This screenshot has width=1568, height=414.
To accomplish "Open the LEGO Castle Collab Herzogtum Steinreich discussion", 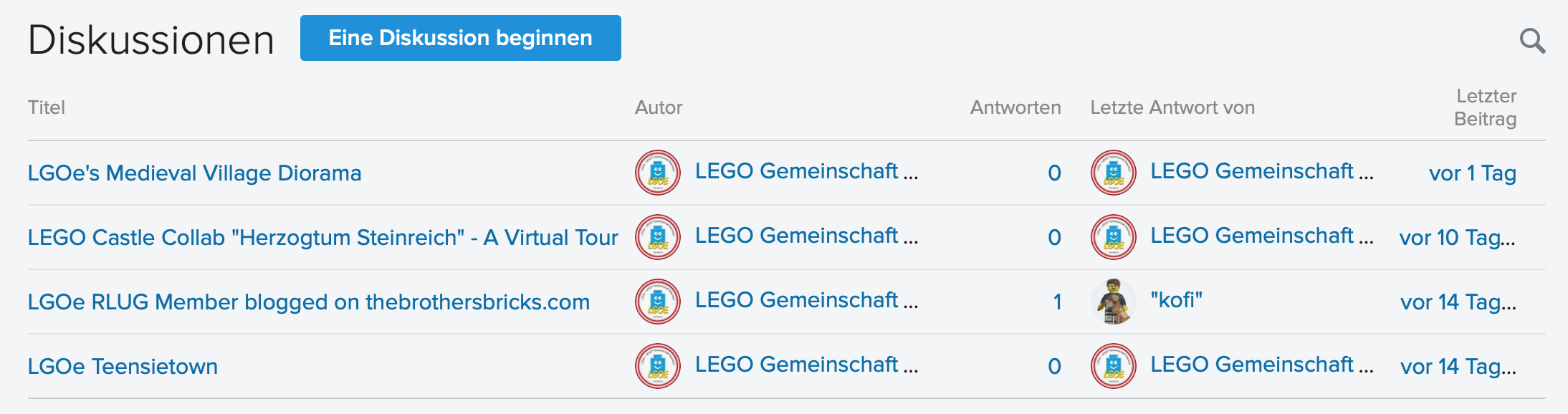I will [x=323, y=237].
